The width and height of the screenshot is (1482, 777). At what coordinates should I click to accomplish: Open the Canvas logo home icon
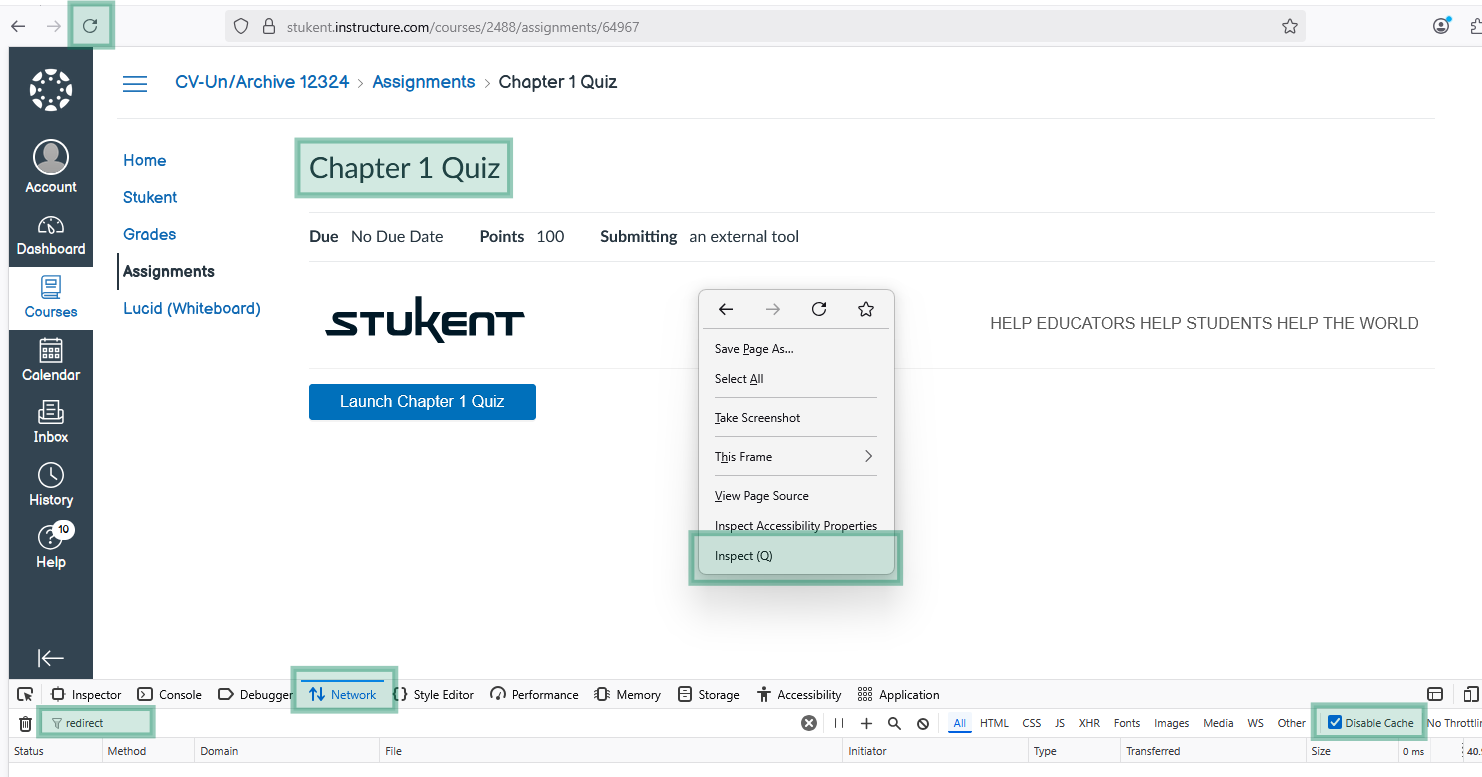(x=51, y=90)
